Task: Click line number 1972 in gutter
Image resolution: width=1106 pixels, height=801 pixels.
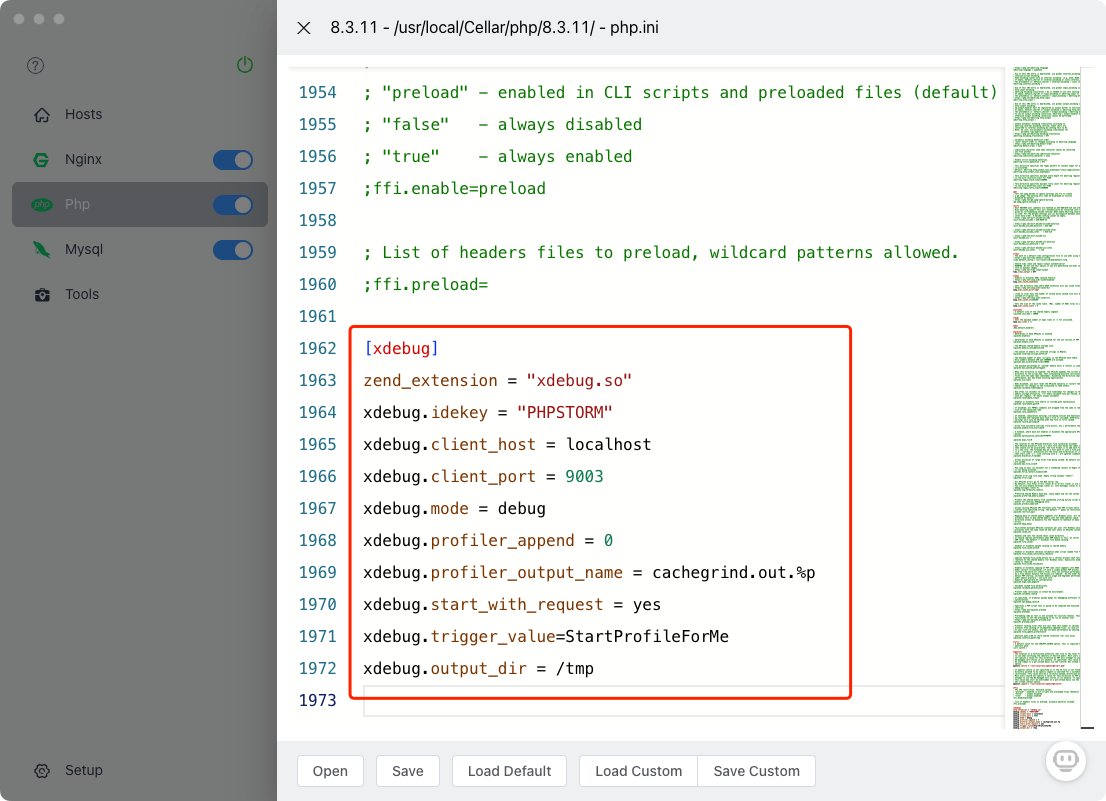Action: click(x=317, y=669)
